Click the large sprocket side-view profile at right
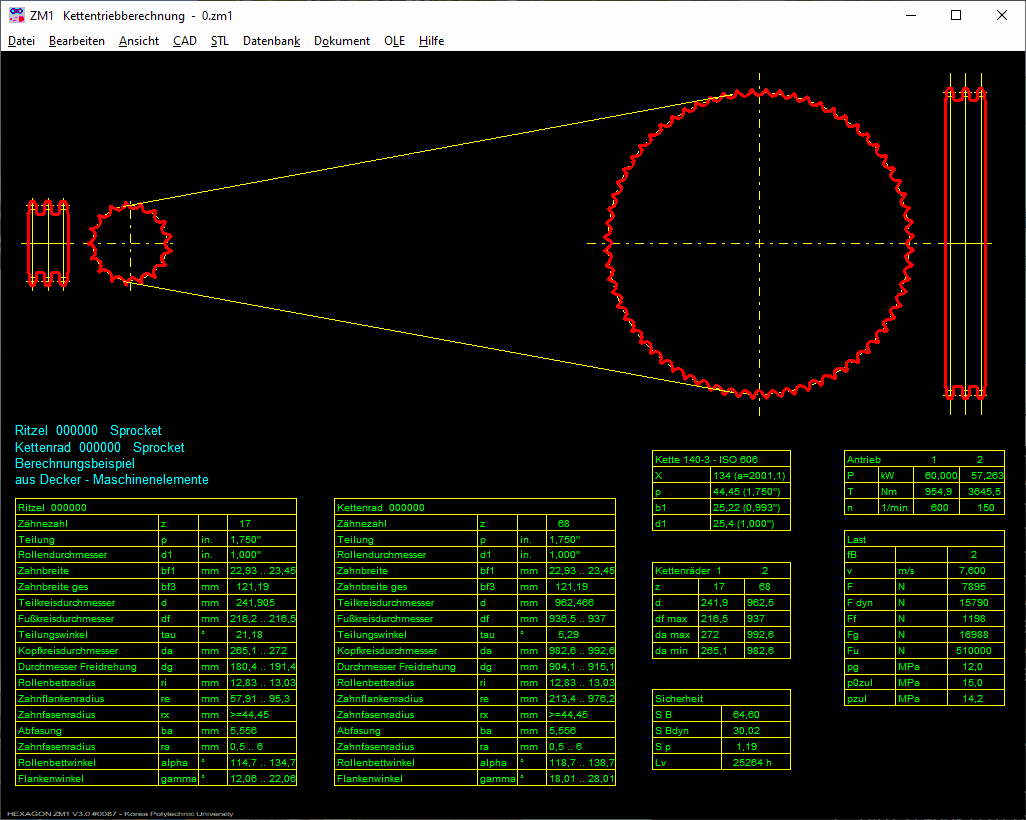1026x820 pixels. click(966, 243)
